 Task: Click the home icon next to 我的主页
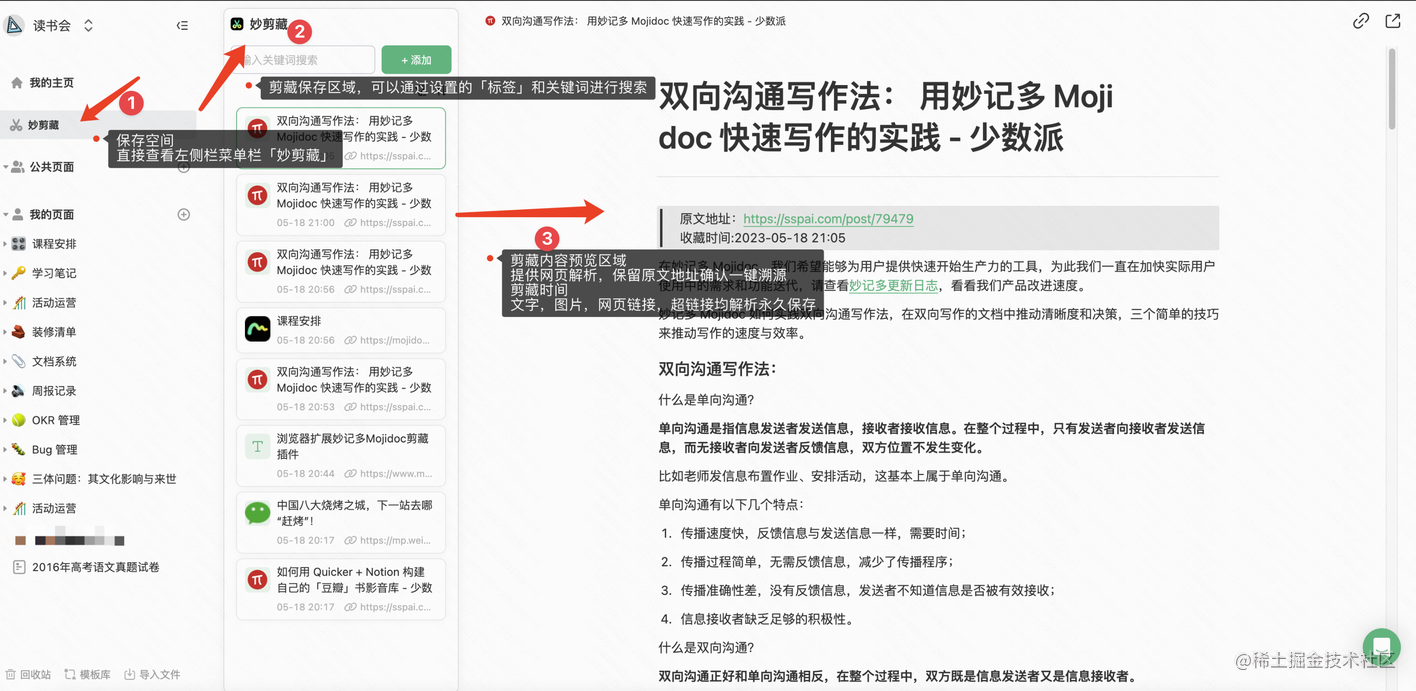pos(17,83)
